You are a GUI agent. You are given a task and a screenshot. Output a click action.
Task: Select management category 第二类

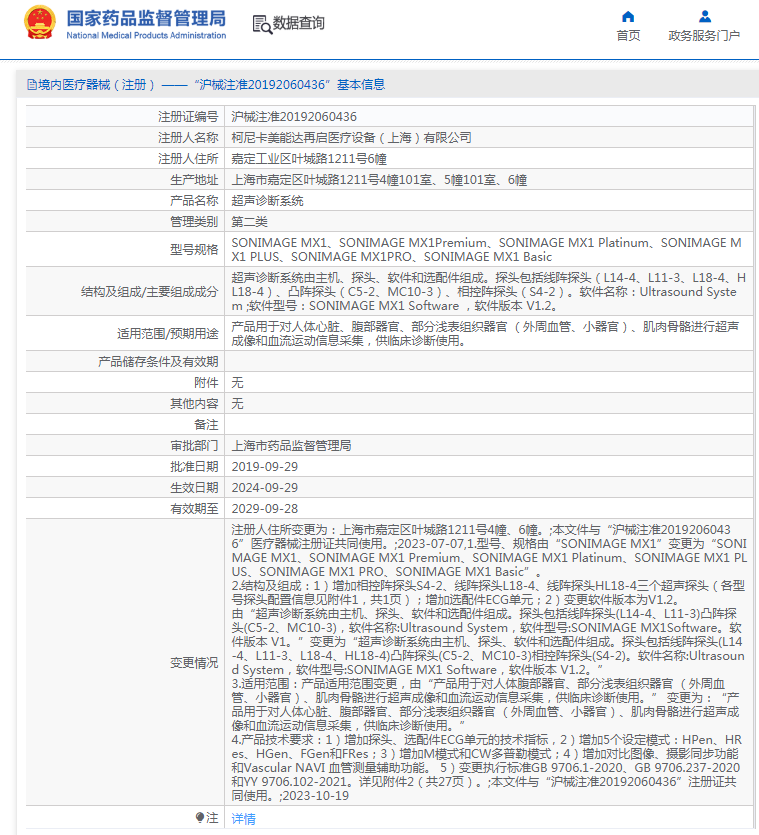[x=249, y=222]
